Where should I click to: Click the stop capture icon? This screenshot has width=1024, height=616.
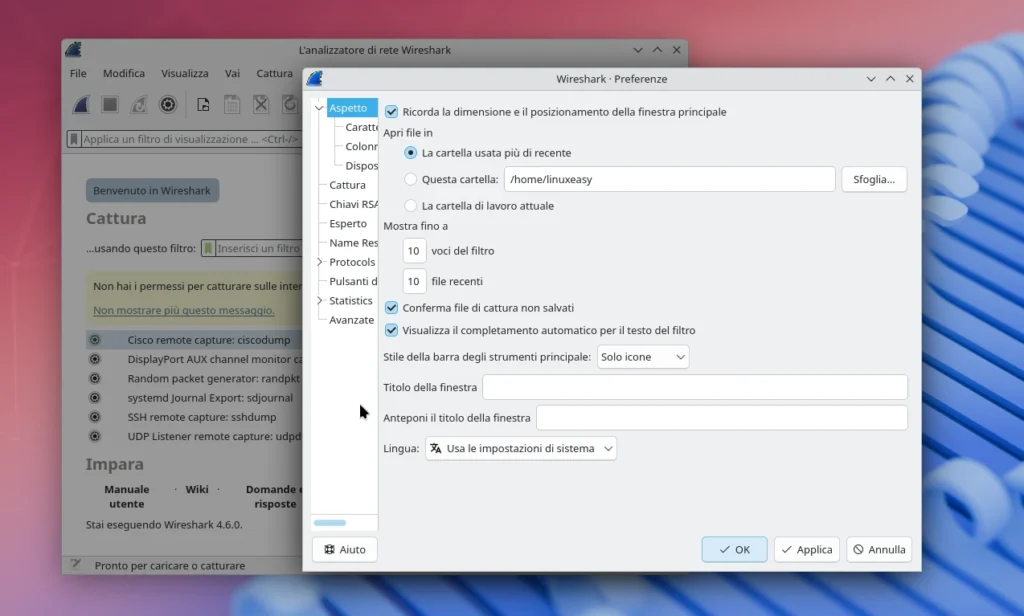tap(110, 104)
